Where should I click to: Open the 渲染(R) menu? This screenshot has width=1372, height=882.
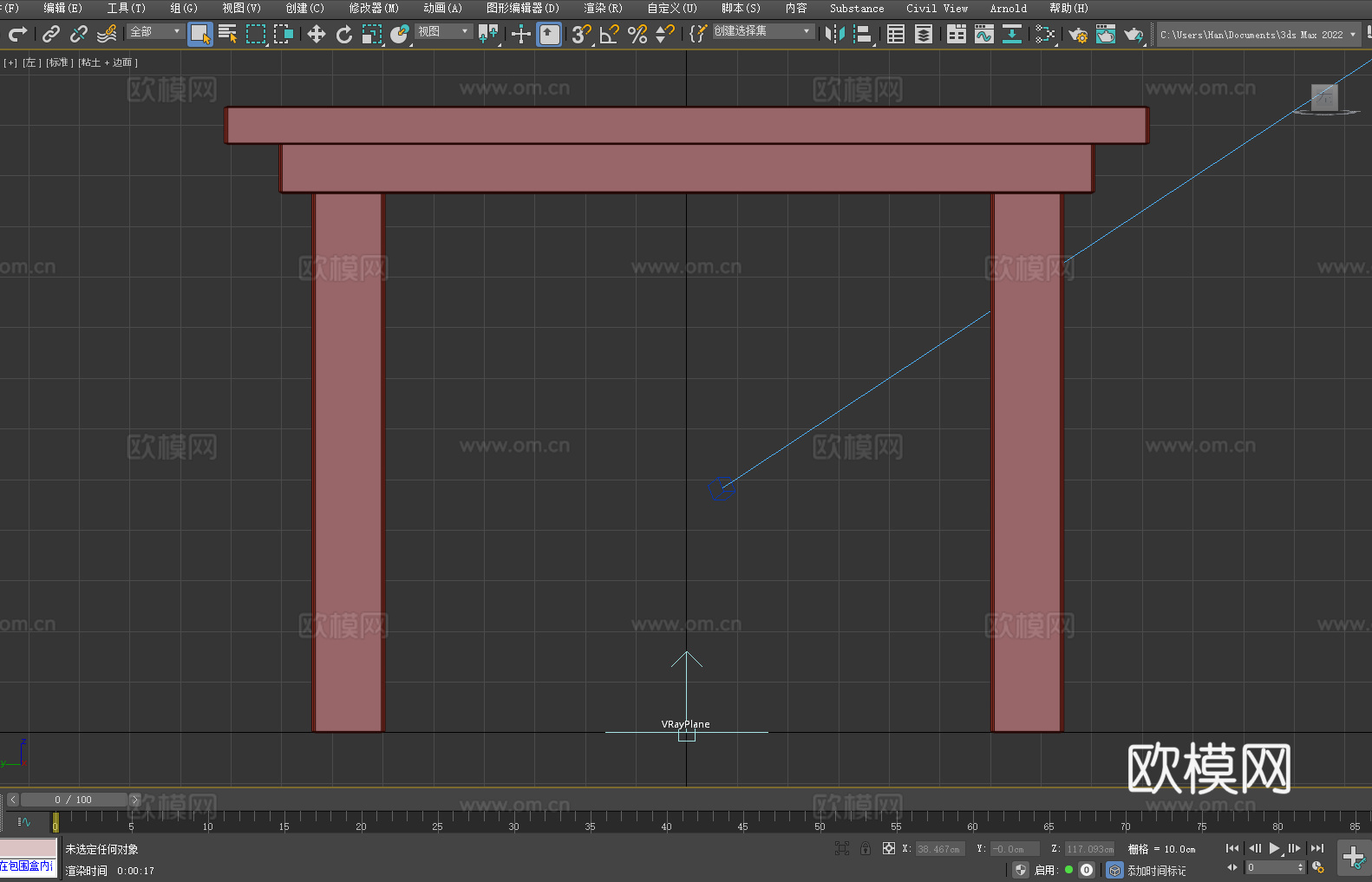coord(603,8)
